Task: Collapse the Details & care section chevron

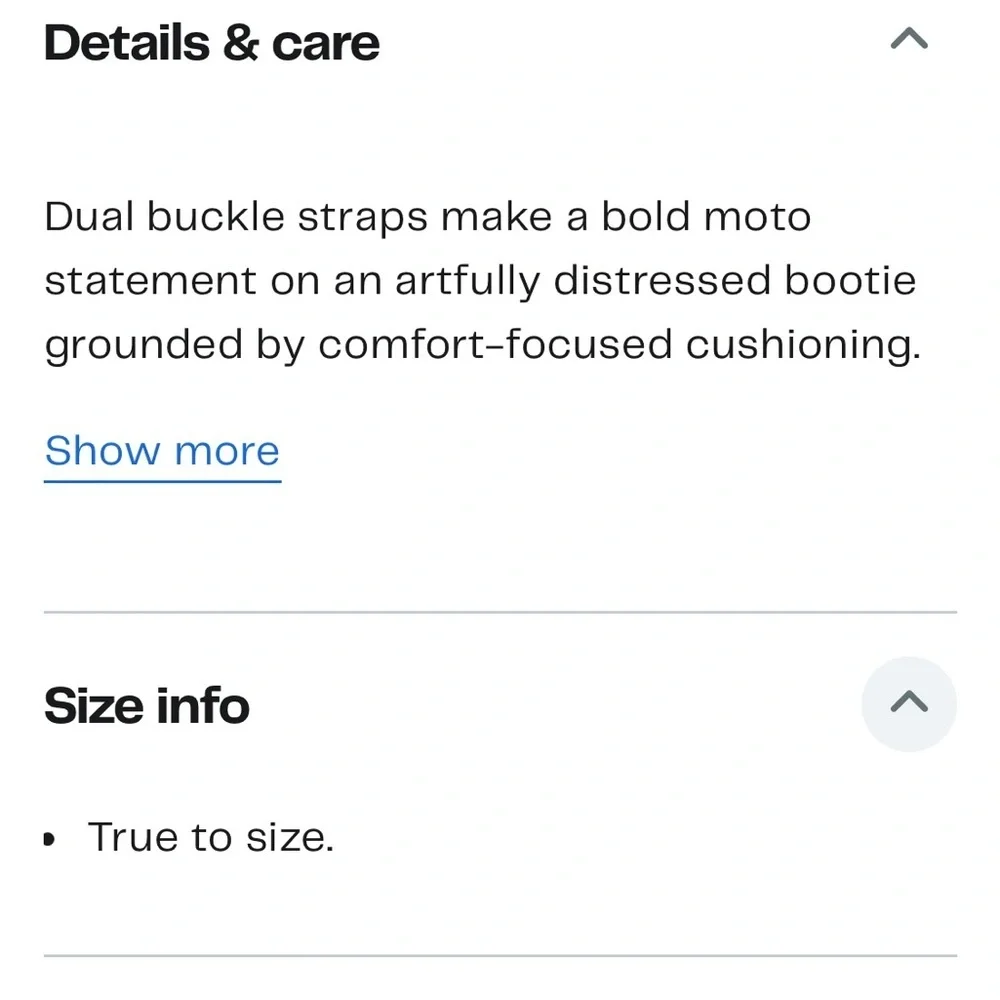Action: click(909, 39)
